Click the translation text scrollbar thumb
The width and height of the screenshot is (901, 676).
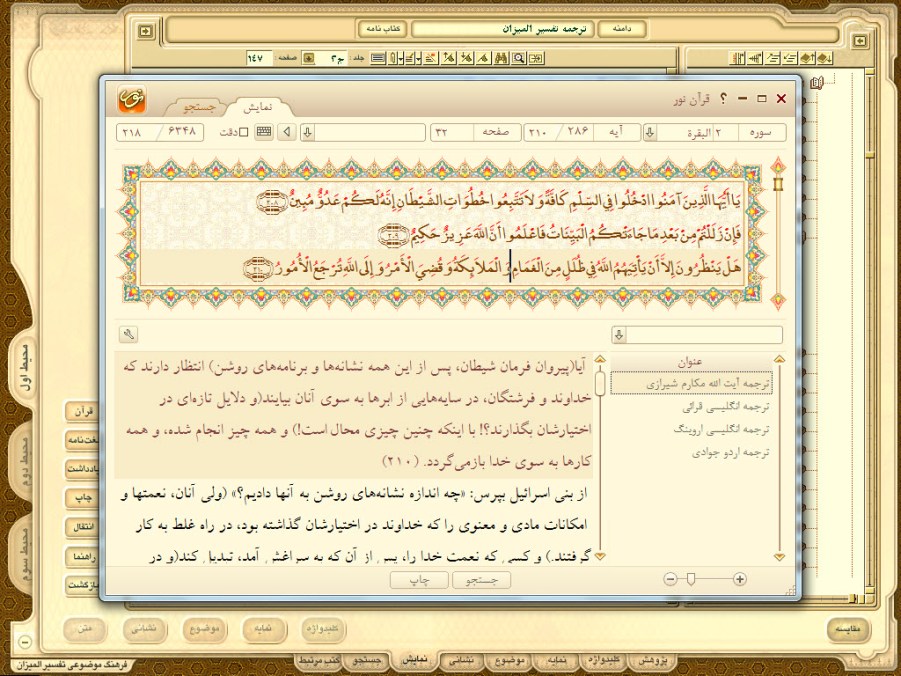(x=600, y=383)
